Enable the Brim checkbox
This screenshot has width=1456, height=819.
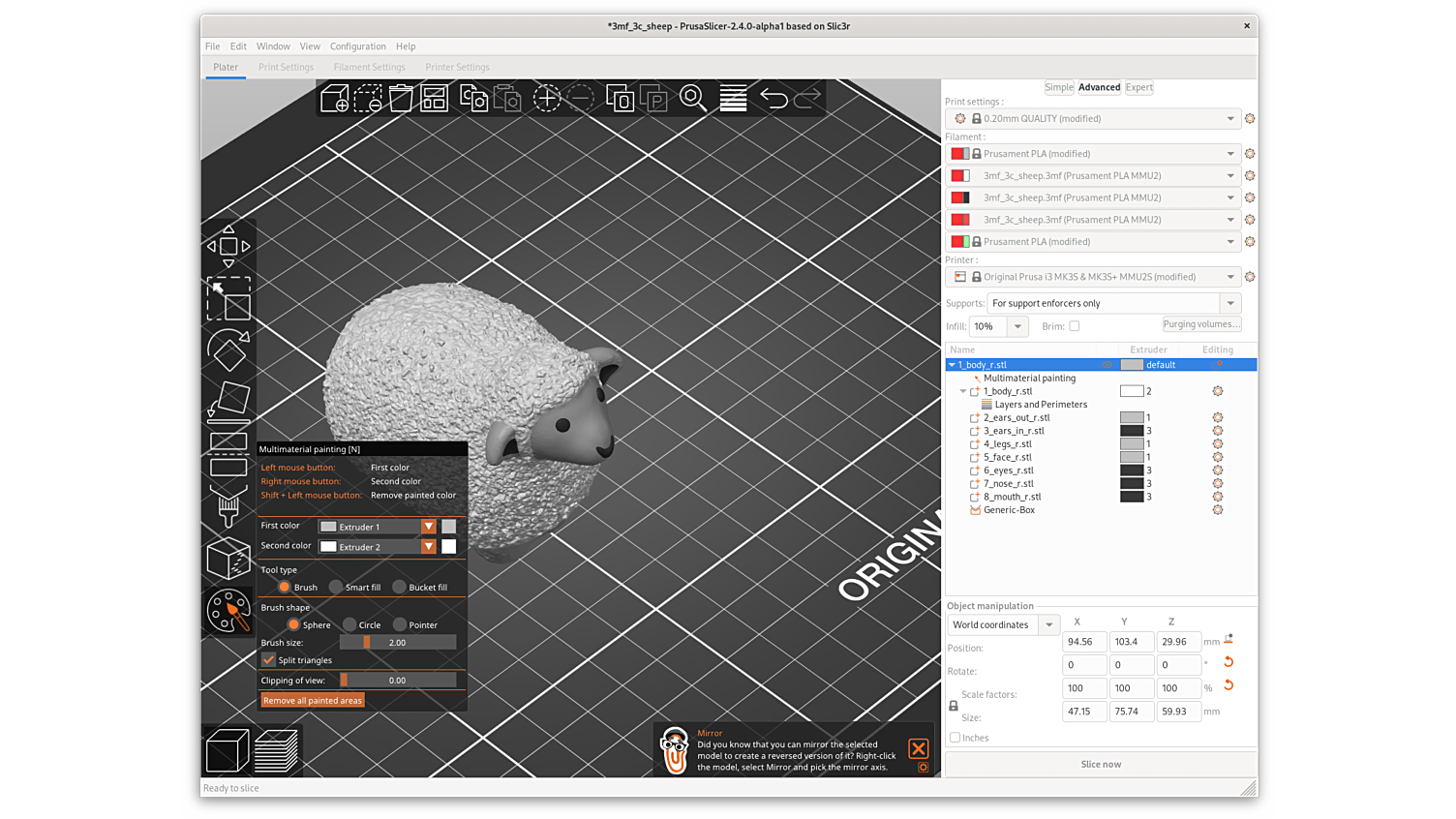(1075, 326)
